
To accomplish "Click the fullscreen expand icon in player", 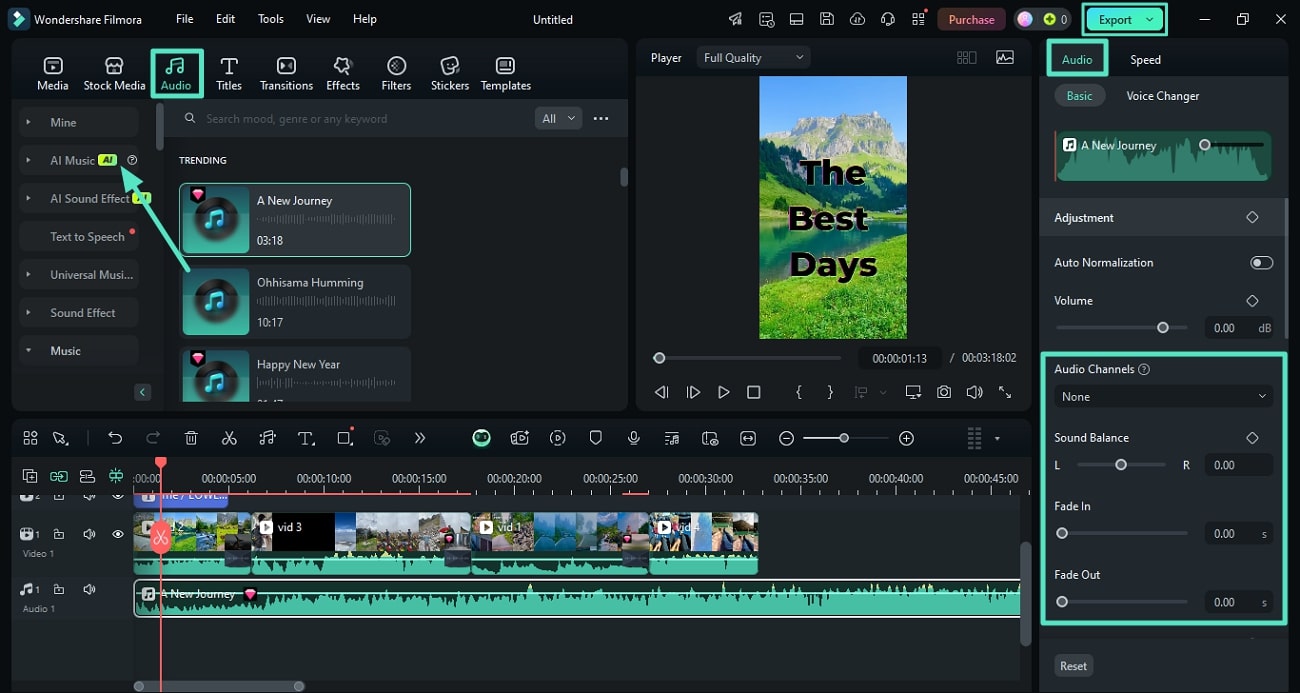I will (x=1004, y=393).
